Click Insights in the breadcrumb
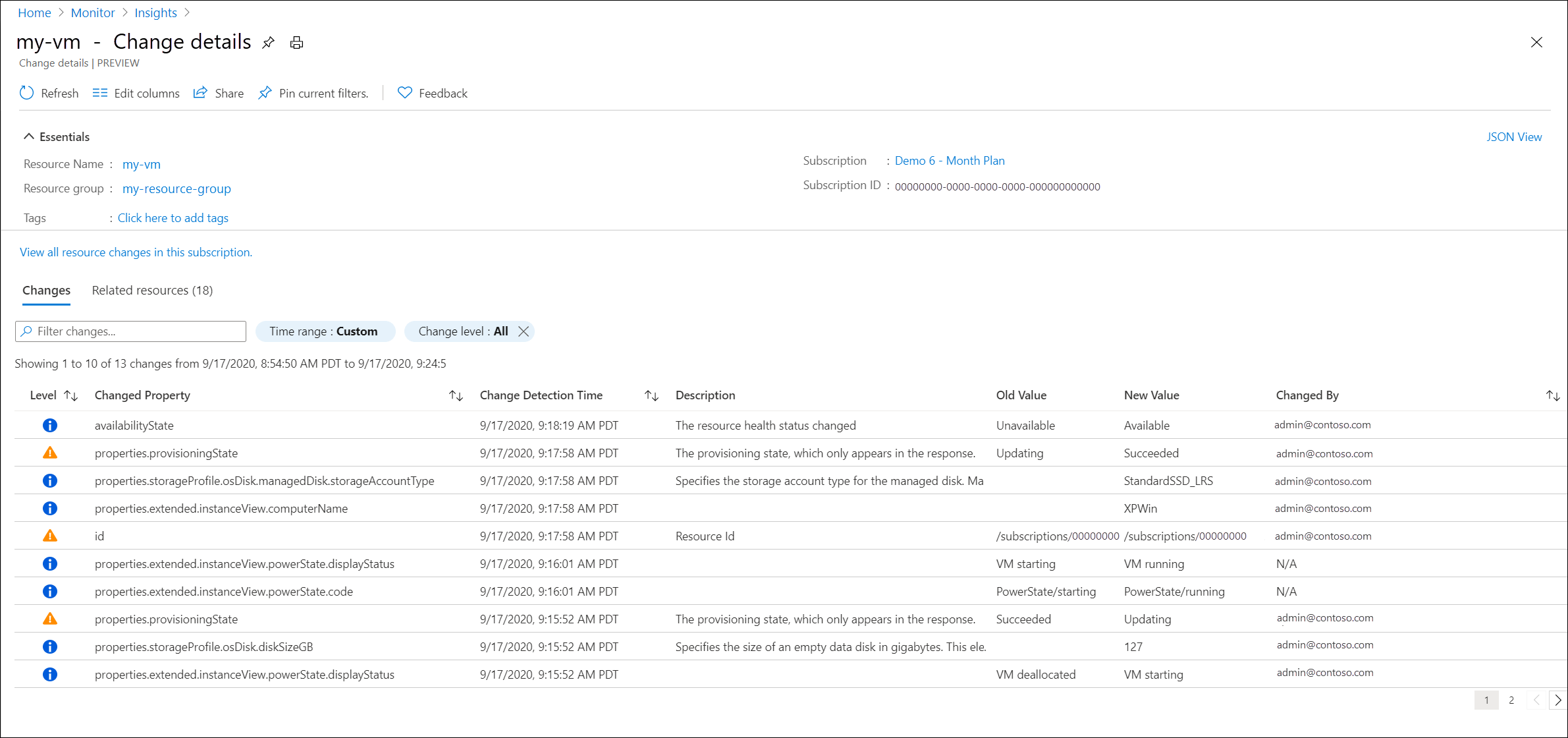Screen dimensions: 1568x738 click(155, 13)
